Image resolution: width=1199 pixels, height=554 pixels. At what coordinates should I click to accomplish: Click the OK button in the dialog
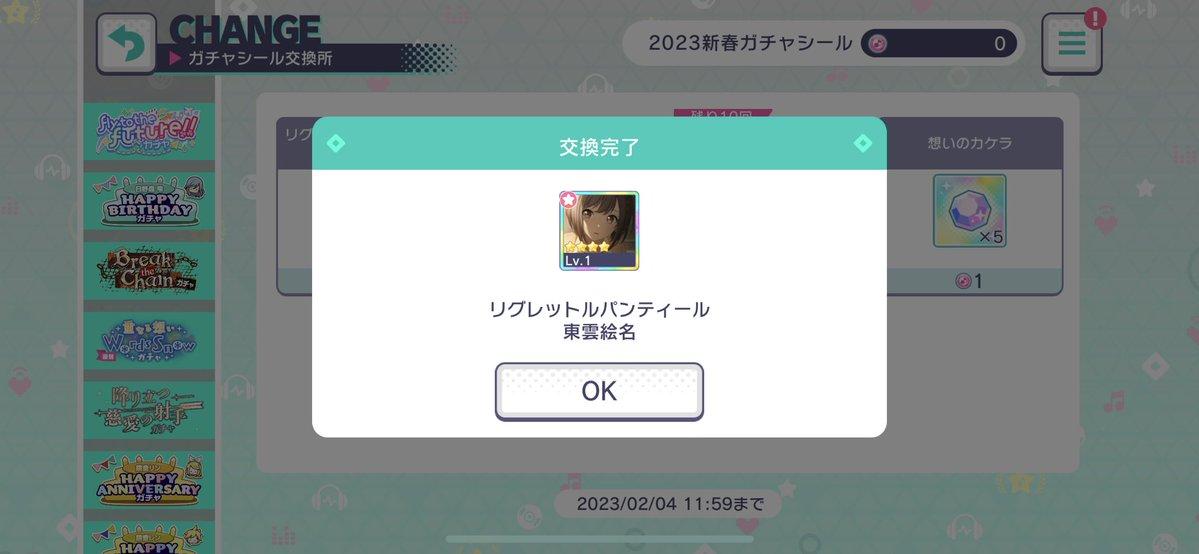599,391
